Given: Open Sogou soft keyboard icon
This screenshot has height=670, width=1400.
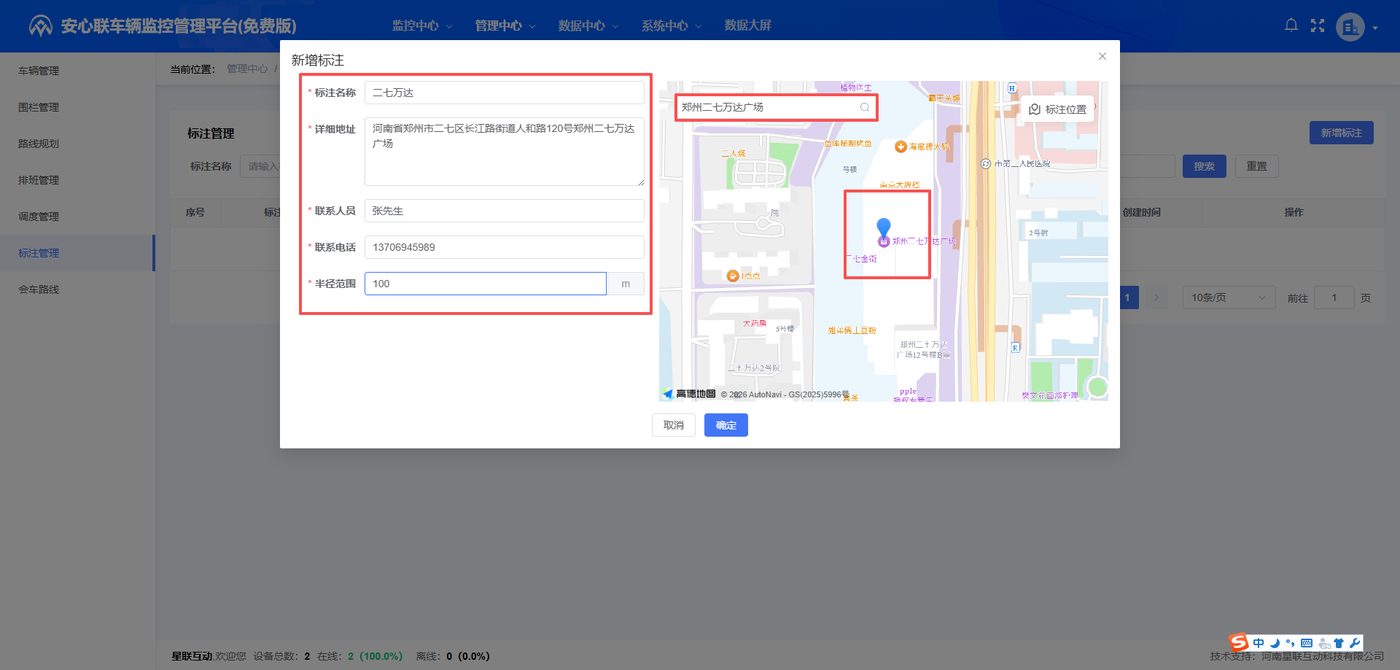Looking at the screenshot, I should point(1306,642).
